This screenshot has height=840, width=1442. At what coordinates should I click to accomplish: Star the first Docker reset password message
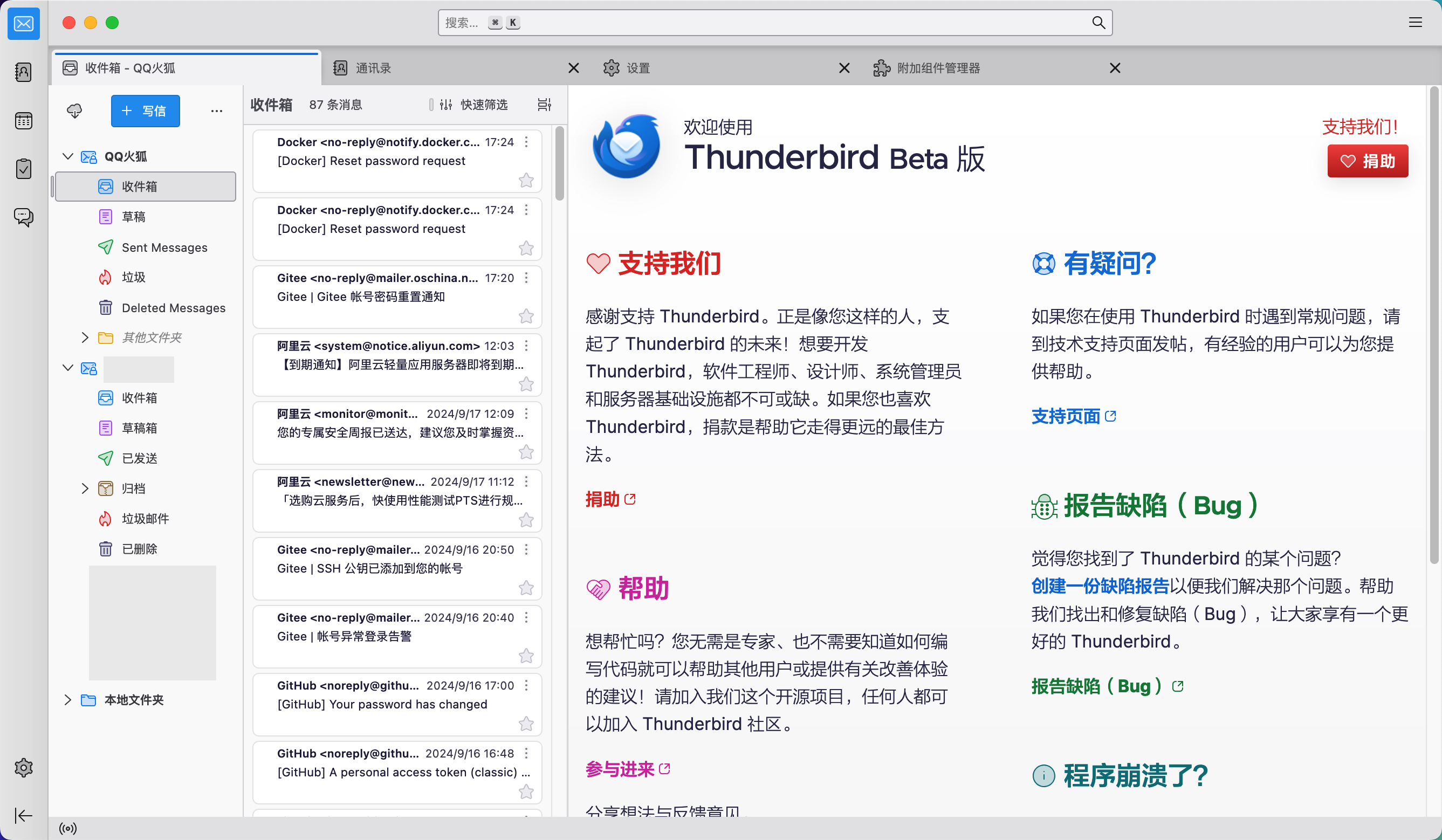pyautogui.click(x=526, y=181)
